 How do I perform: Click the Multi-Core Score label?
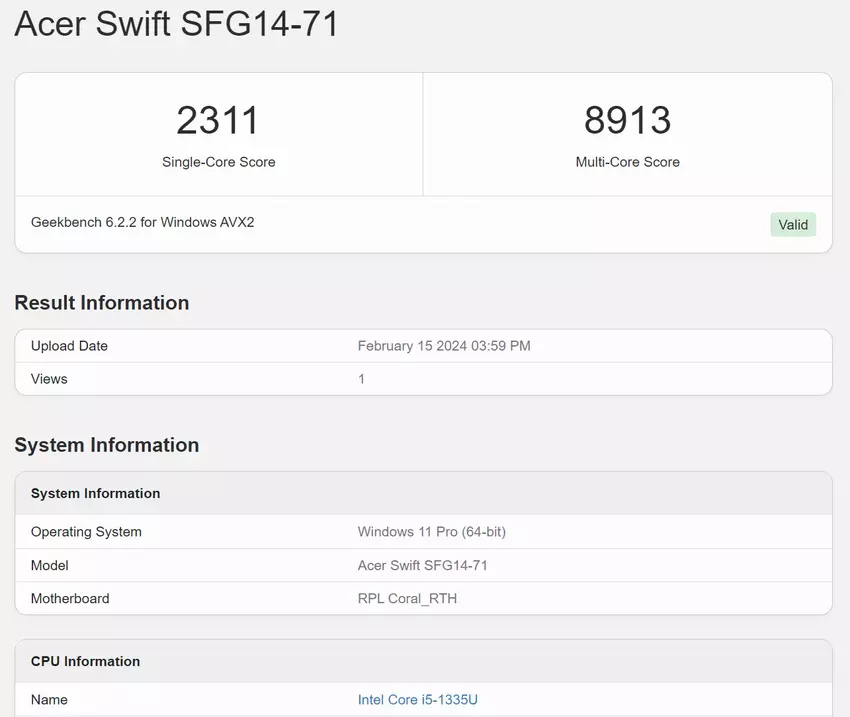pyautogui.click(x=627, y=162)
